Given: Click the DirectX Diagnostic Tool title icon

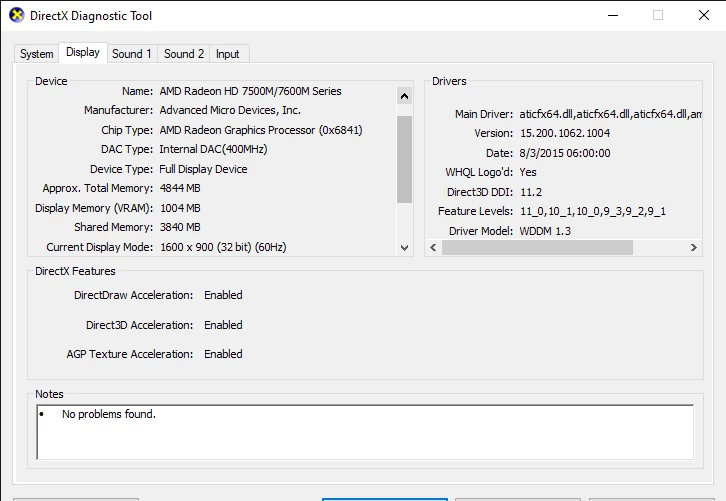Looking at the screenshot, I should pos(17,15).
